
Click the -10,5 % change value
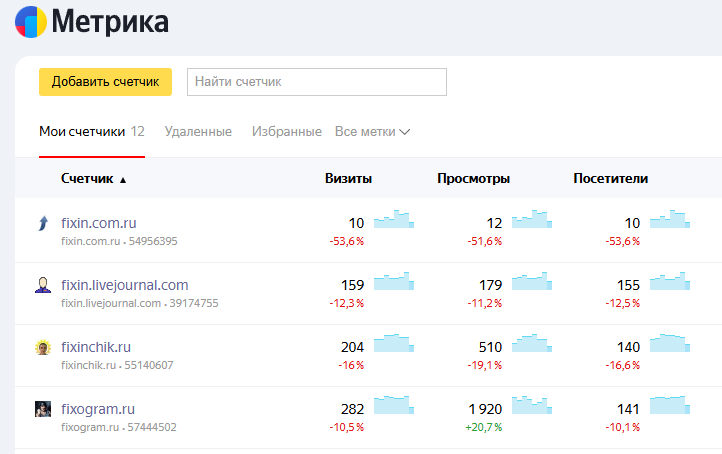coord(346,427)
